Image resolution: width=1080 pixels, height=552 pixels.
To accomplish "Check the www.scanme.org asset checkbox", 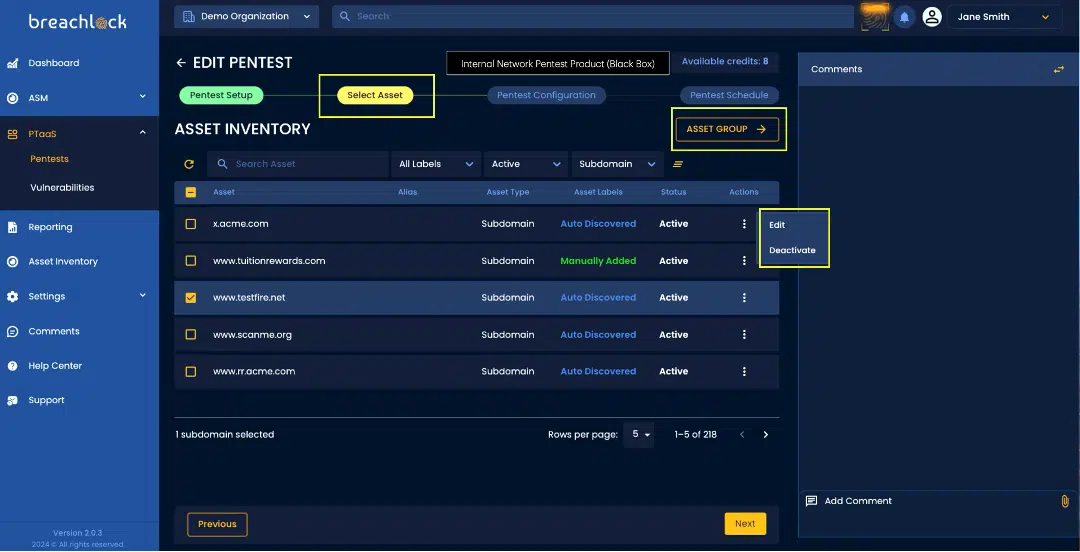I will point(191,335).
